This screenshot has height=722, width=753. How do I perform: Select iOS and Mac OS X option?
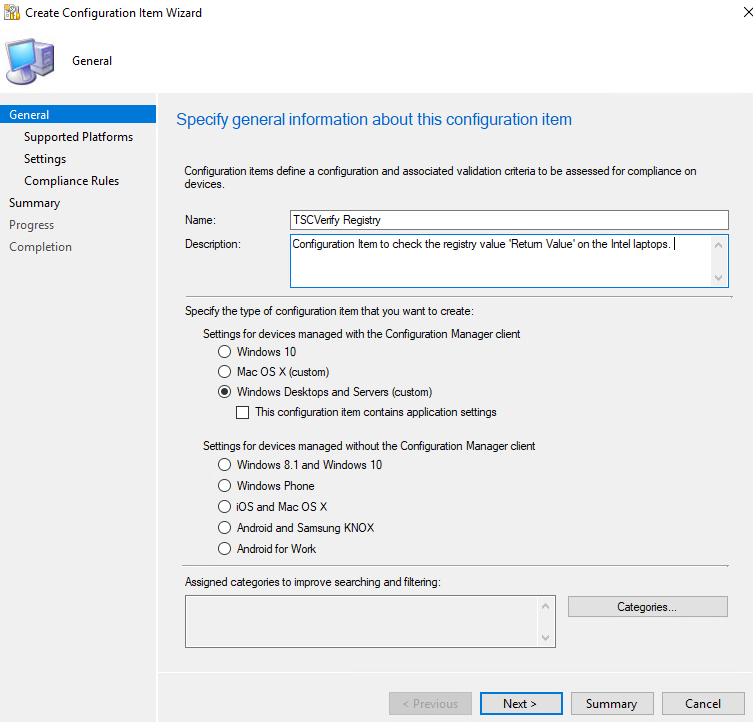coord(225,507)
